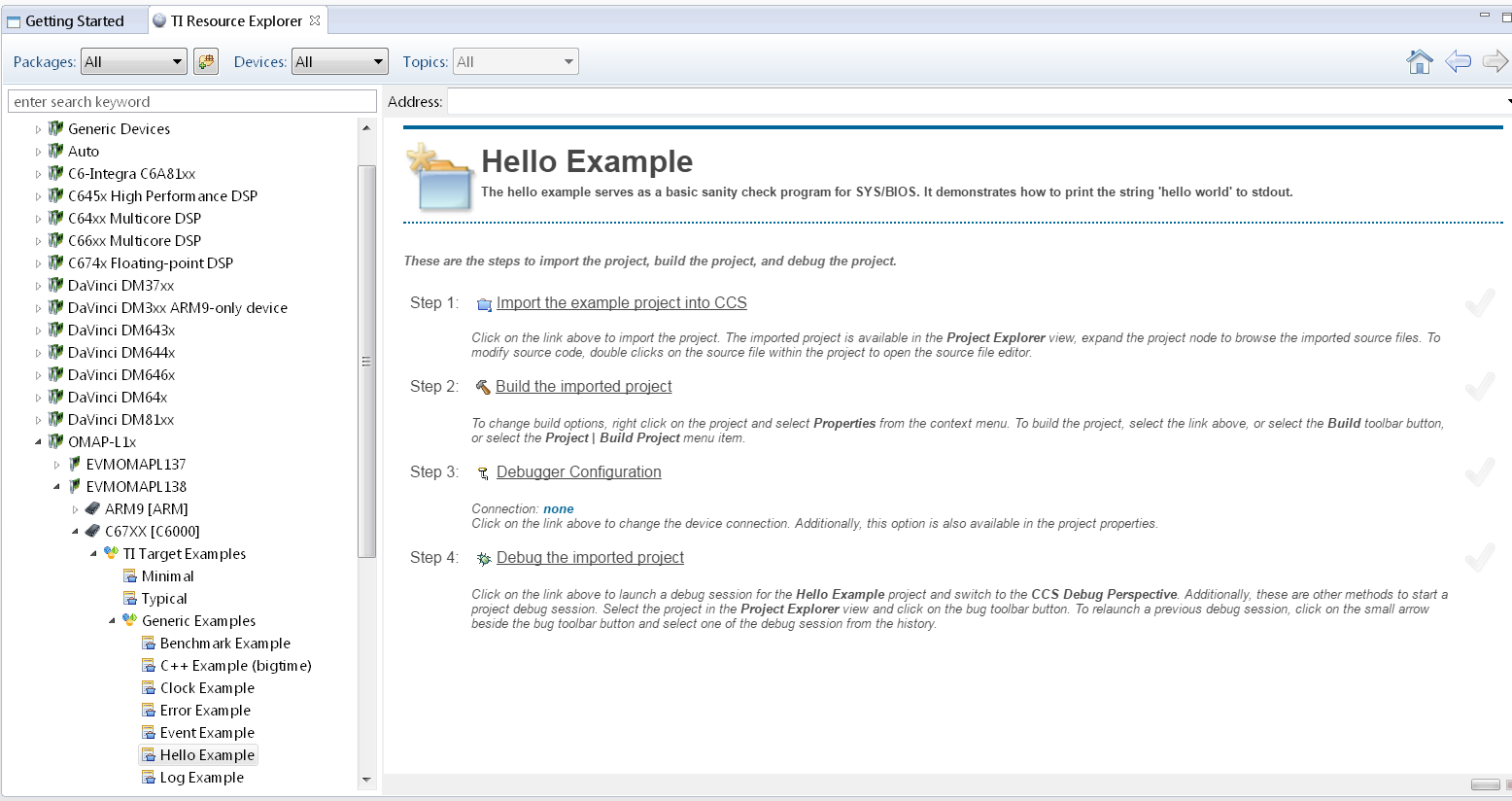The width and height of the screenshot is (1512, 801).
Task: Click the hammer icon for Build step
Action: point(483,387)
